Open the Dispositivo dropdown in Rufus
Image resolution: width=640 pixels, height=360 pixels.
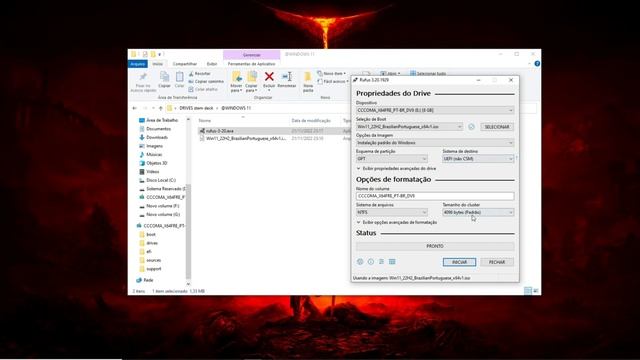pyautogui.click(x=435, y=110)
